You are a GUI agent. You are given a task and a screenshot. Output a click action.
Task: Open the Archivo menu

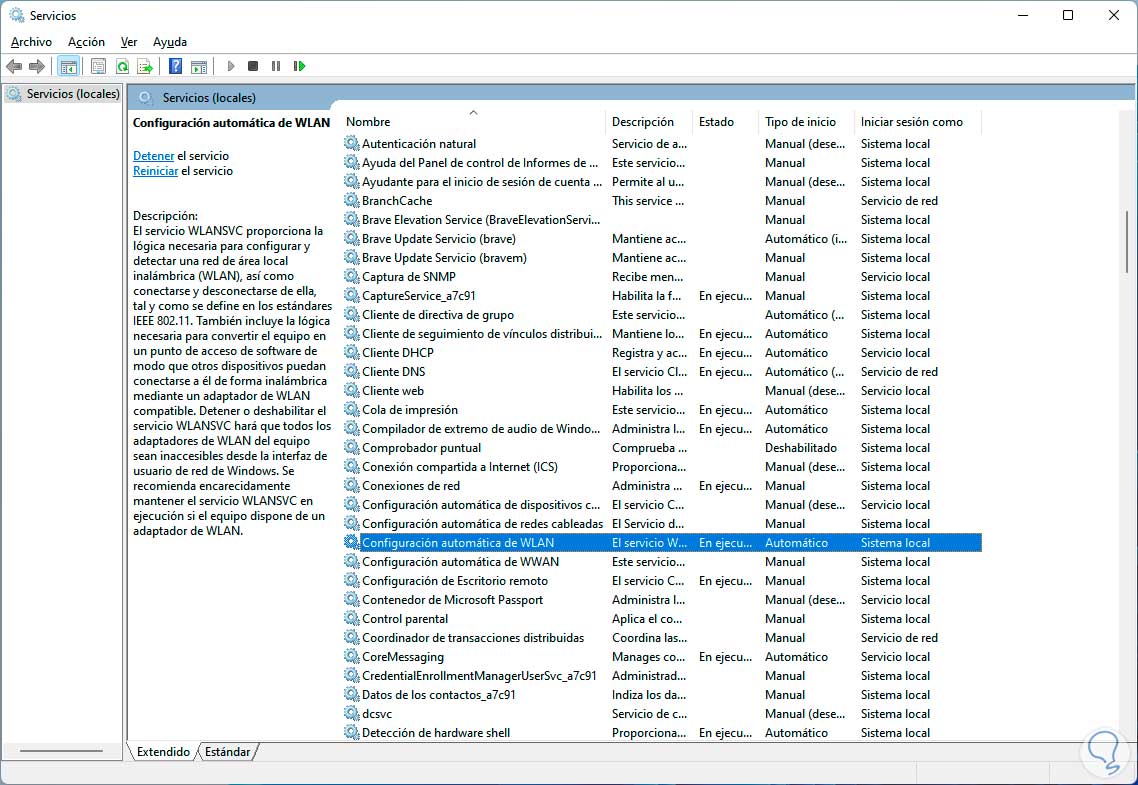31,42
